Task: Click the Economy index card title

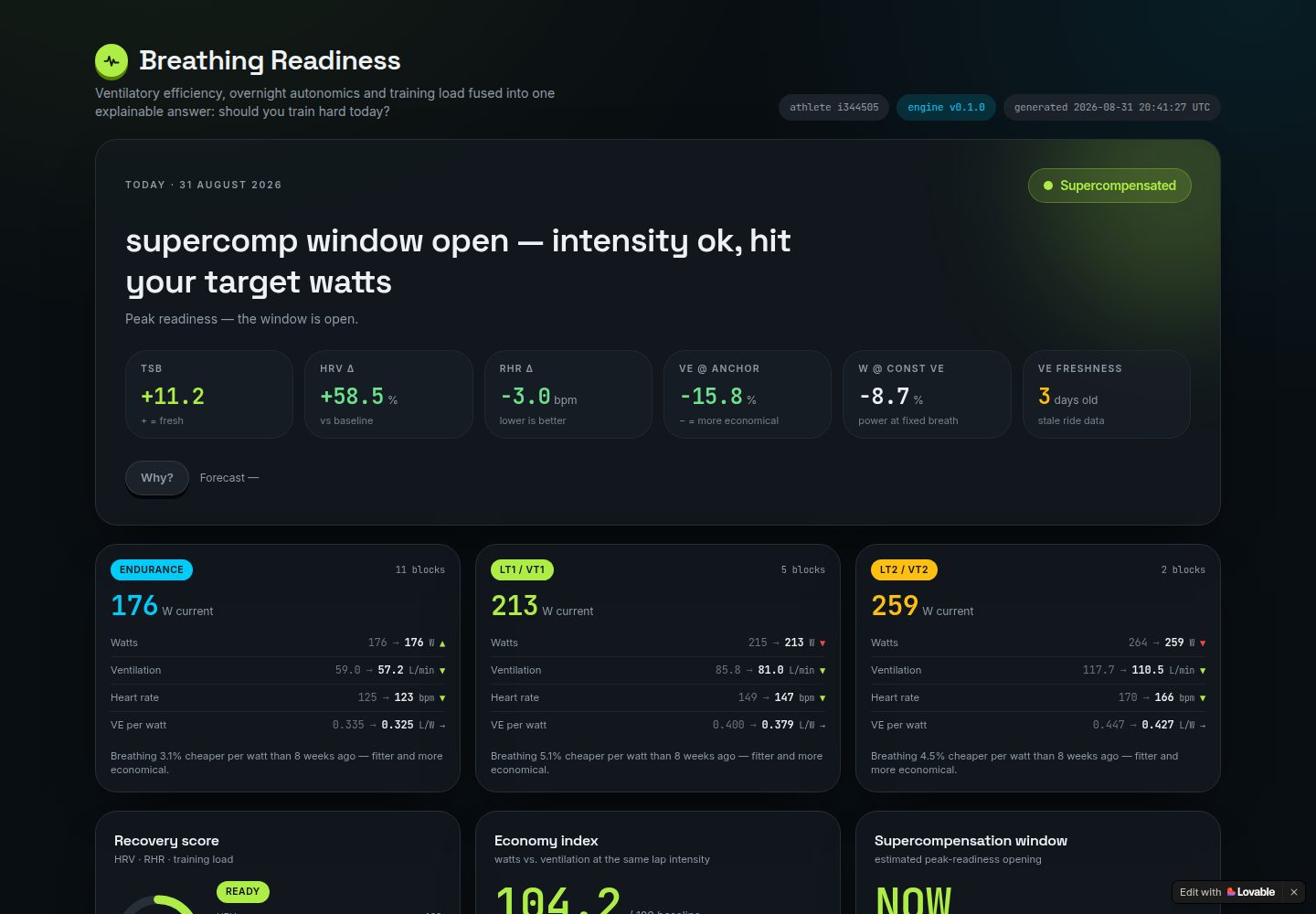Action: click(x=547, y=841)
